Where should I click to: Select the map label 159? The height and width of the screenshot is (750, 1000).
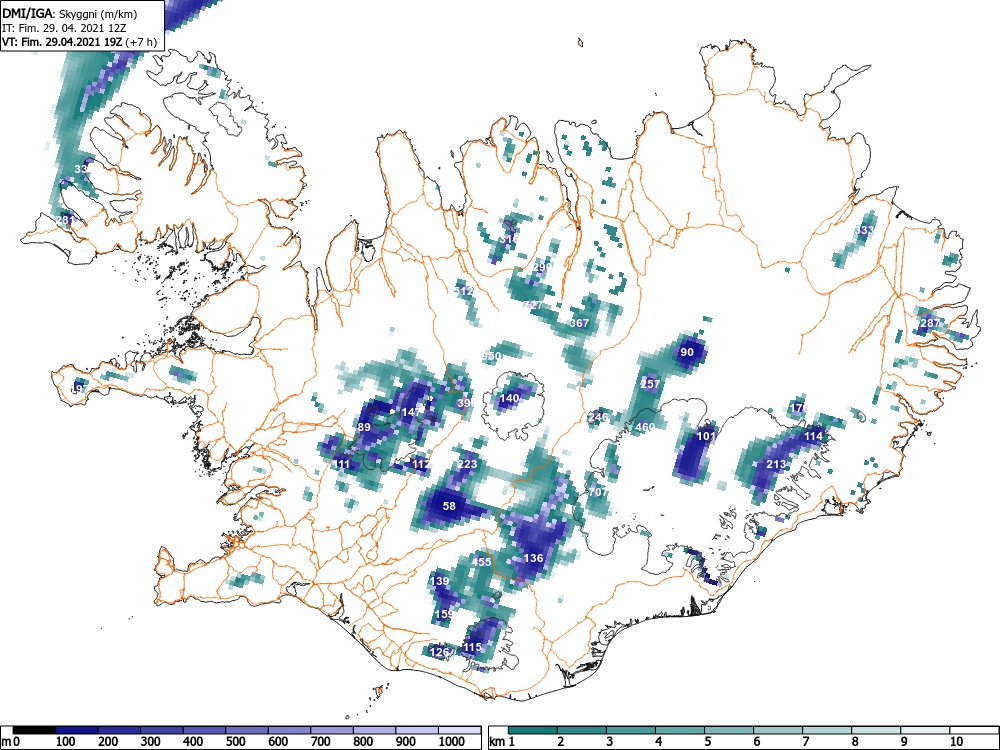(x=444, y=614)
